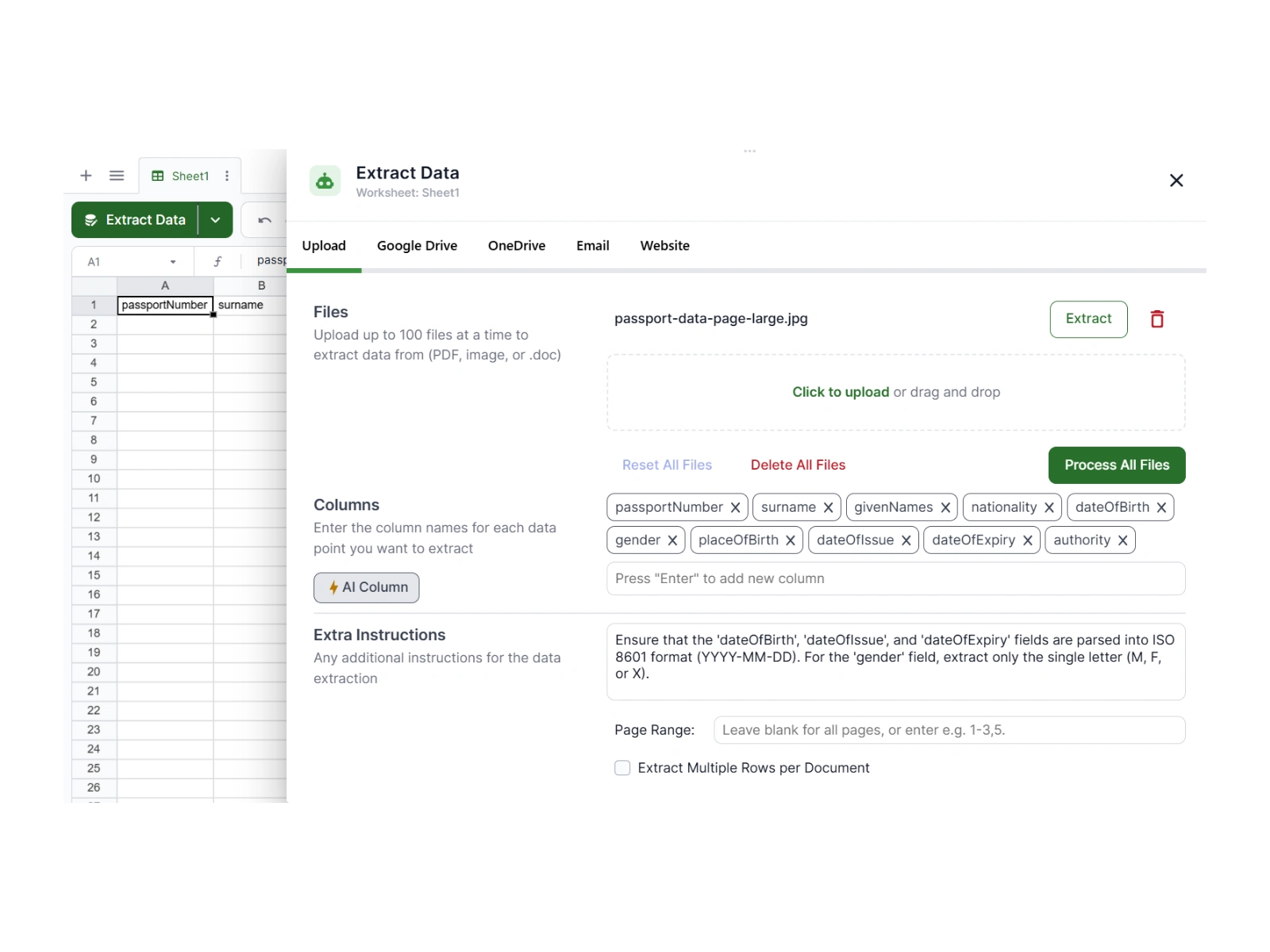Image resolution: width=1270 pixels, height=952 pixels.
Task: Click the Extra Instructions text area
Action: point(895,662)
